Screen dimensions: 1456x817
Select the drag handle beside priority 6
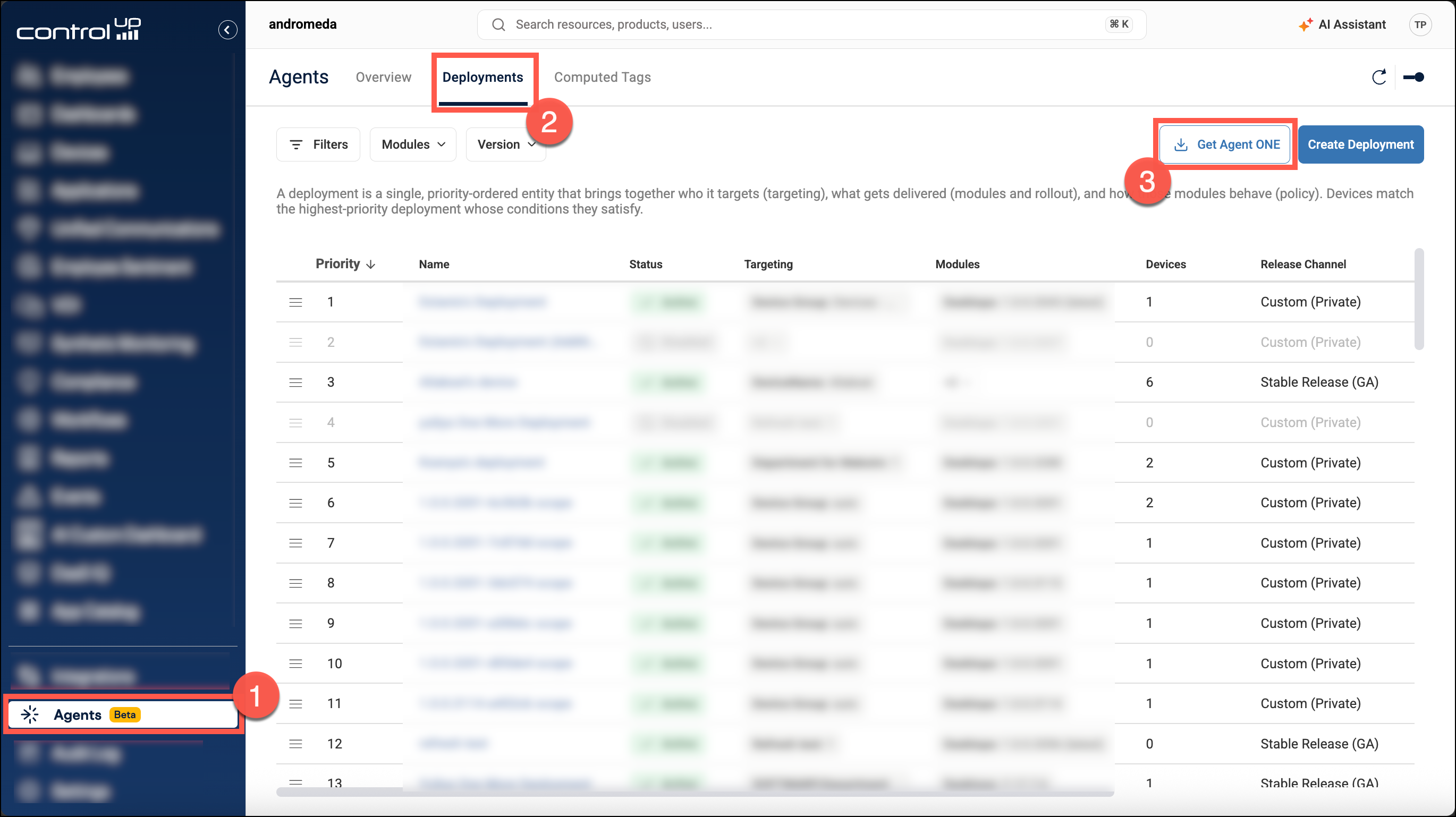pyautogui.click(x=295, y=503)
